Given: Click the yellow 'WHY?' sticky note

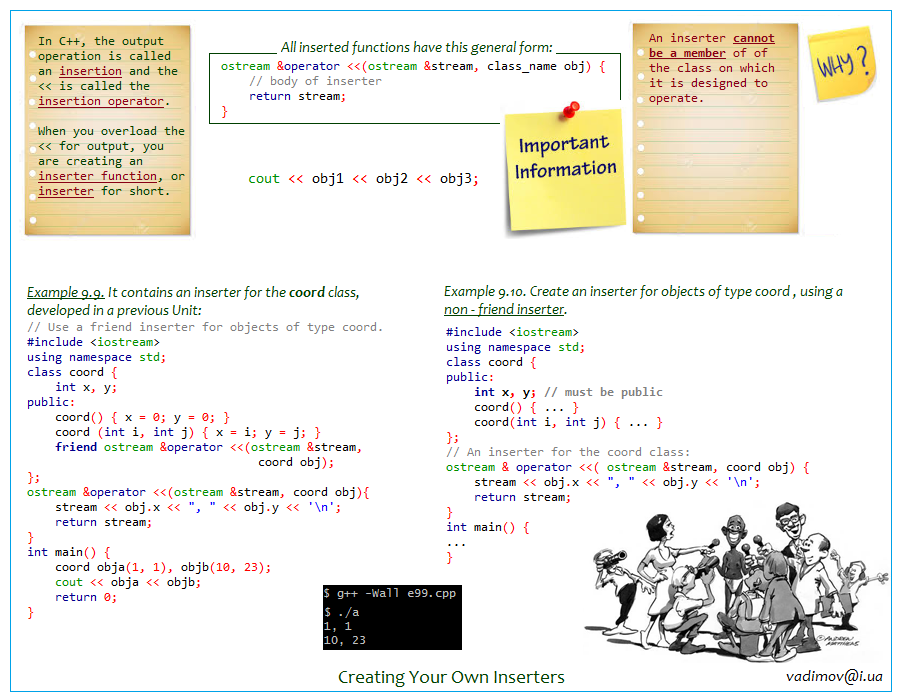Looking at the screenshot, I should (841, 64).
